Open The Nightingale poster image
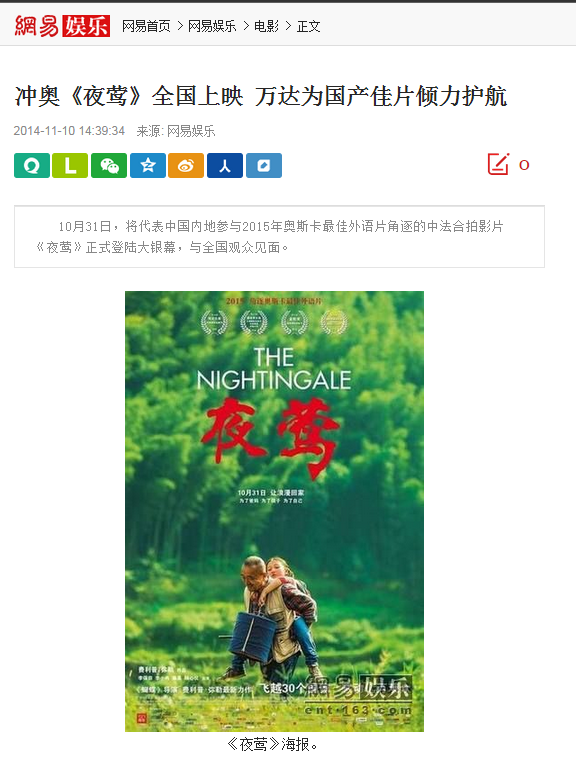 pyautogui.click(x=274, y=511)
